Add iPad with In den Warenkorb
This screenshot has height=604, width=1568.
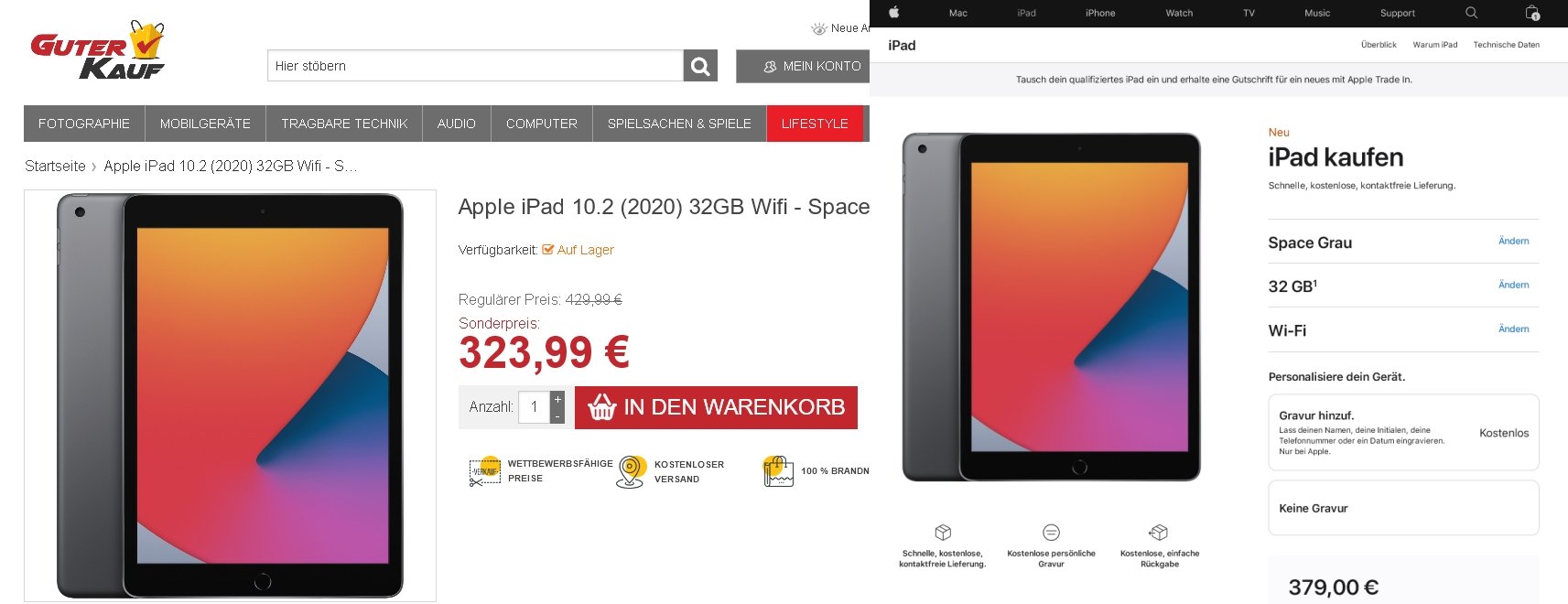point(716,407)
